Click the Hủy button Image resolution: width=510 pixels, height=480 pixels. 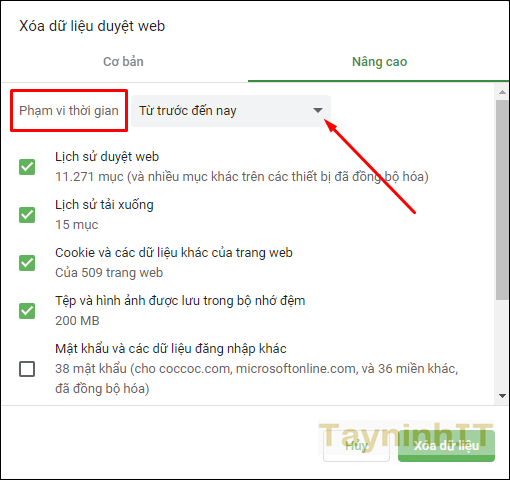point(356,446)
